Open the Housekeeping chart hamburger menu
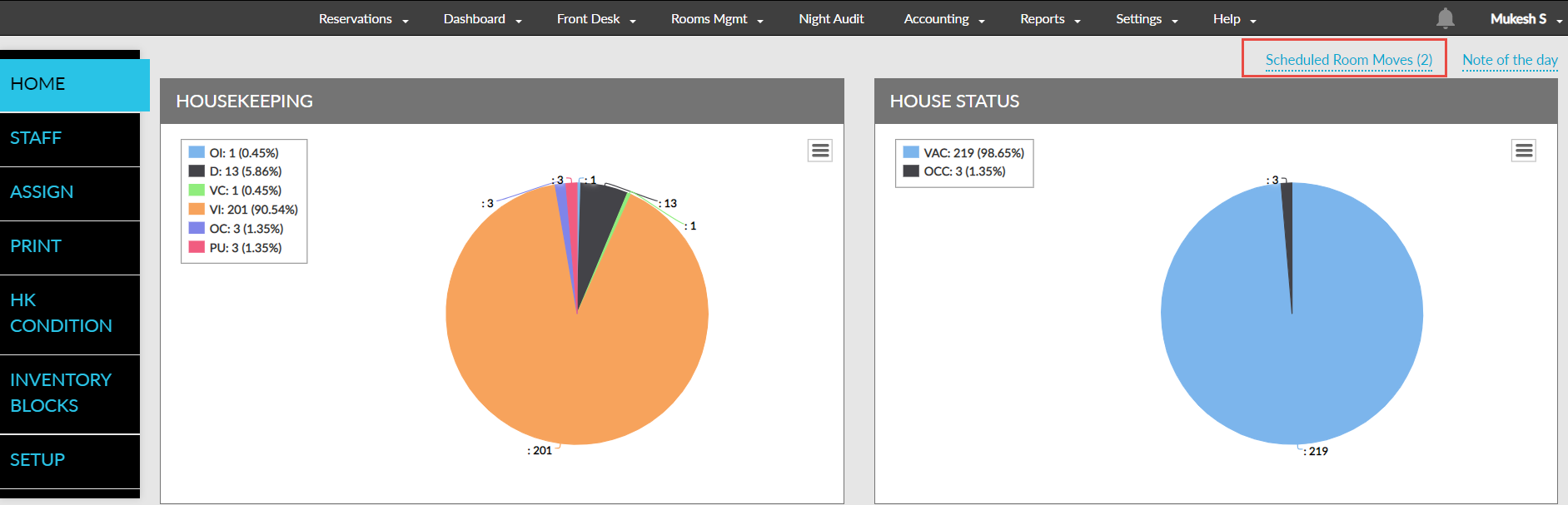The width and height of the screenshot is (1568, 505). [x=820, y=151]
